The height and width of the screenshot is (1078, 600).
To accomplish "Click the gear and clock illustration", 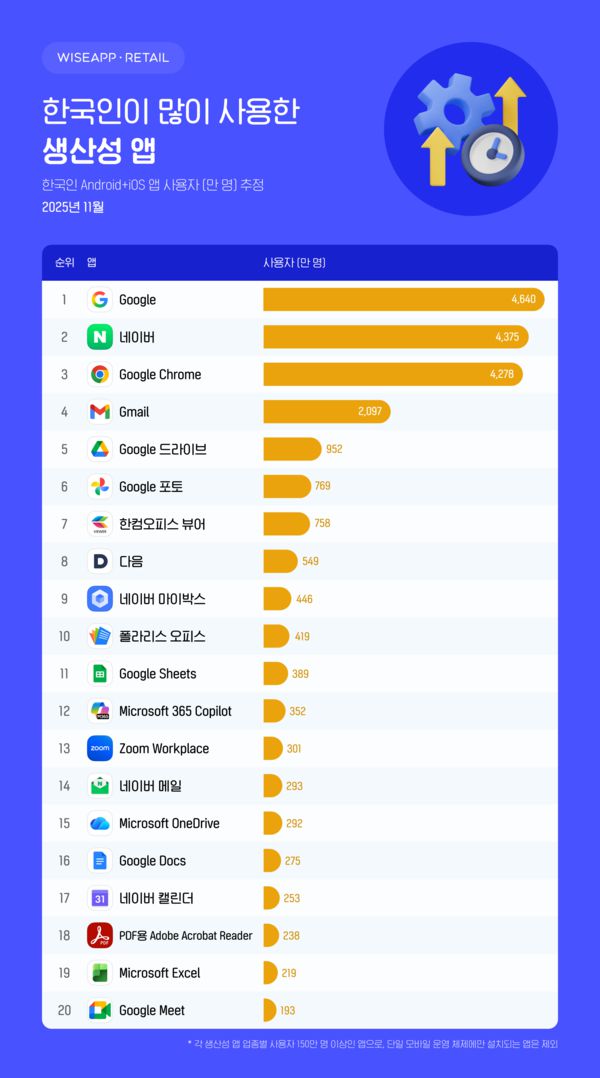I will pyautogui.click(x=470, y=130).
